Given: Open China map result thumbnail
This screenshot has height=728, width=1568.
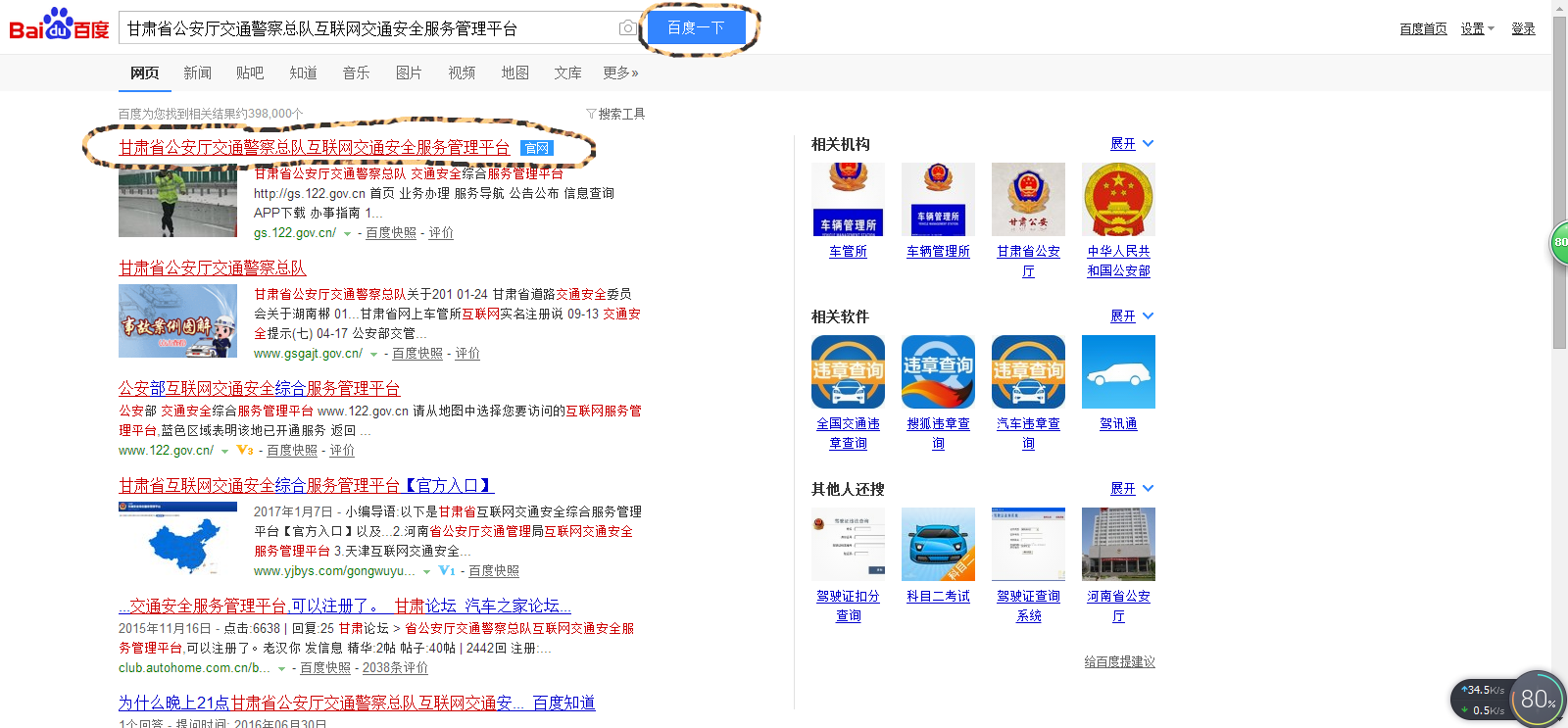Looking at the screenshot, I should point(177,539).
